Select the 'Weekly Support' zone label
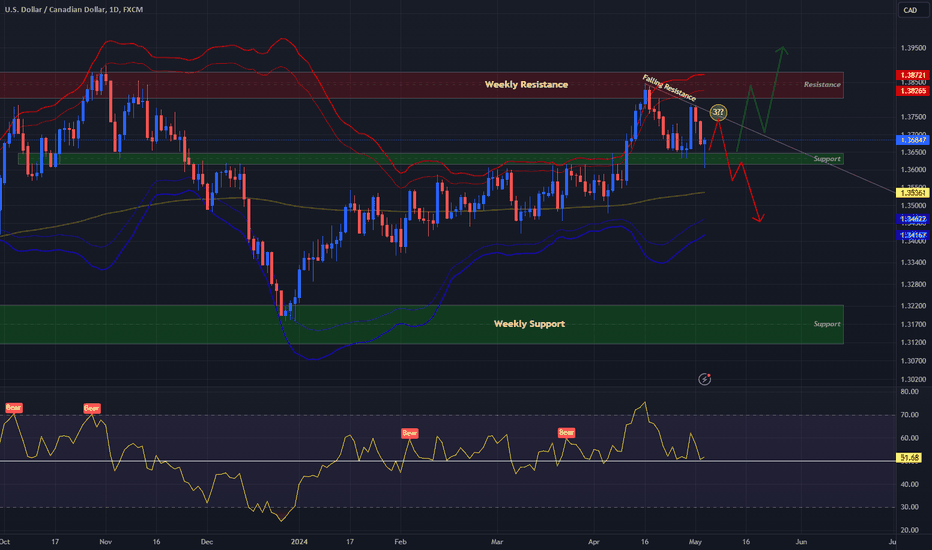Image resolution: width=932 pixels, height=550 pixels. [529, 323]
